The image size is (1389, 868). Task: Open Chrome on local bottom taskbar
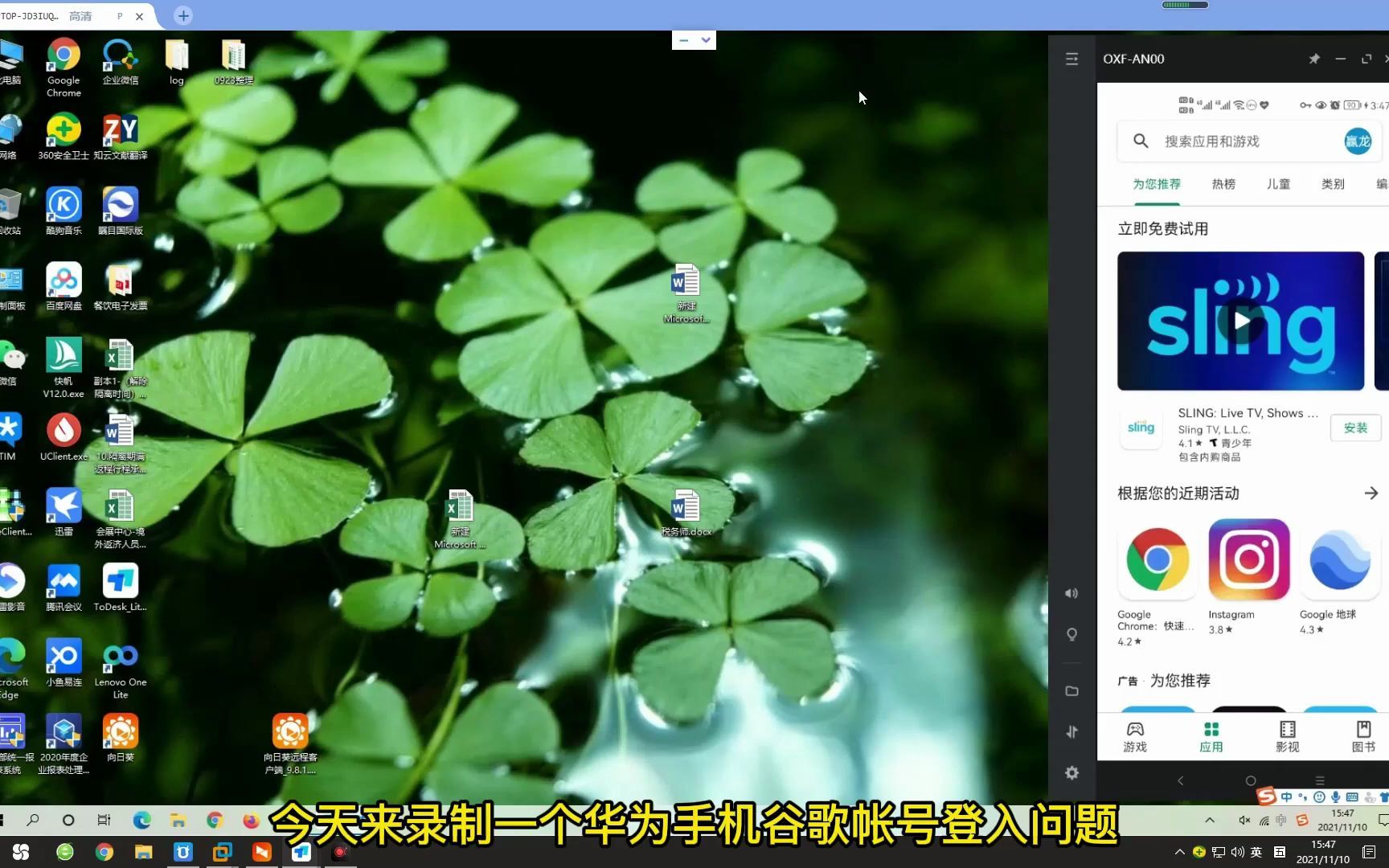104,852
